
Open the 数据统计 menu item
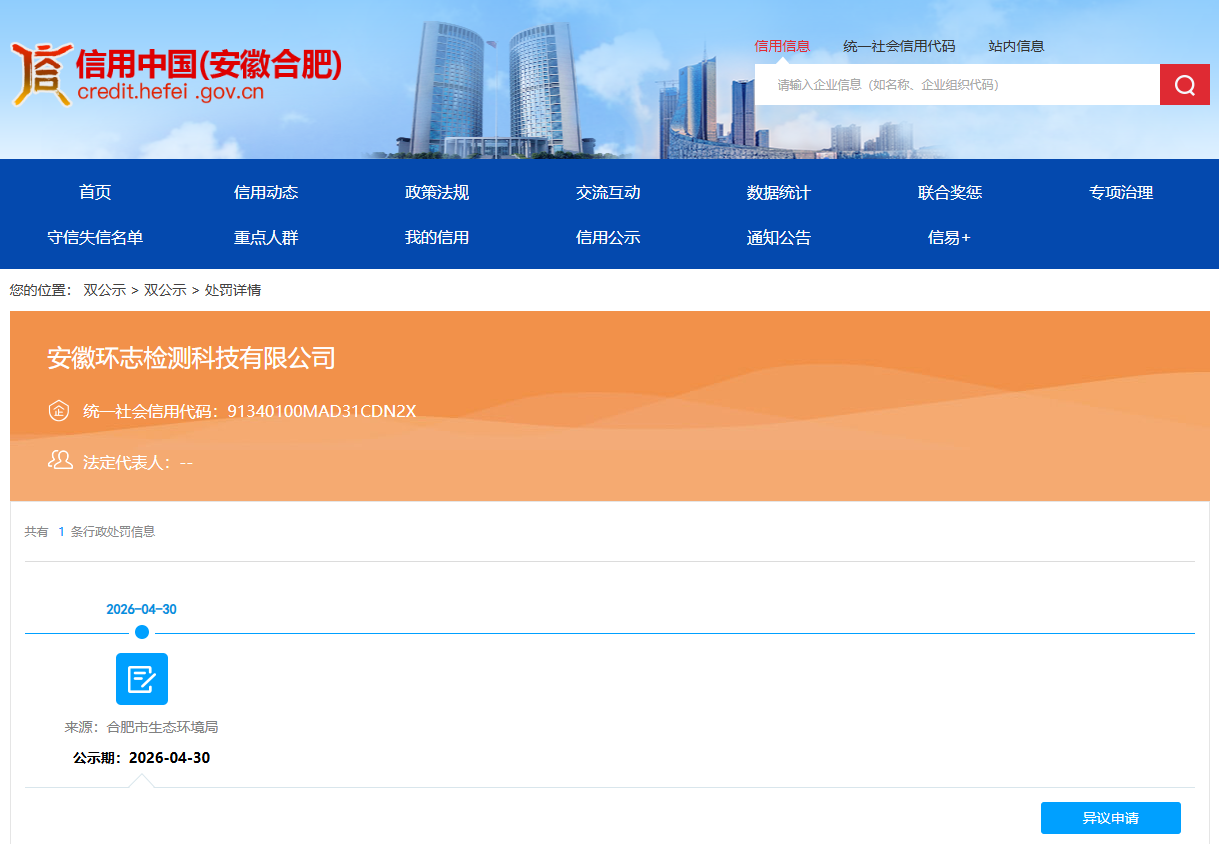click(779, 193)
